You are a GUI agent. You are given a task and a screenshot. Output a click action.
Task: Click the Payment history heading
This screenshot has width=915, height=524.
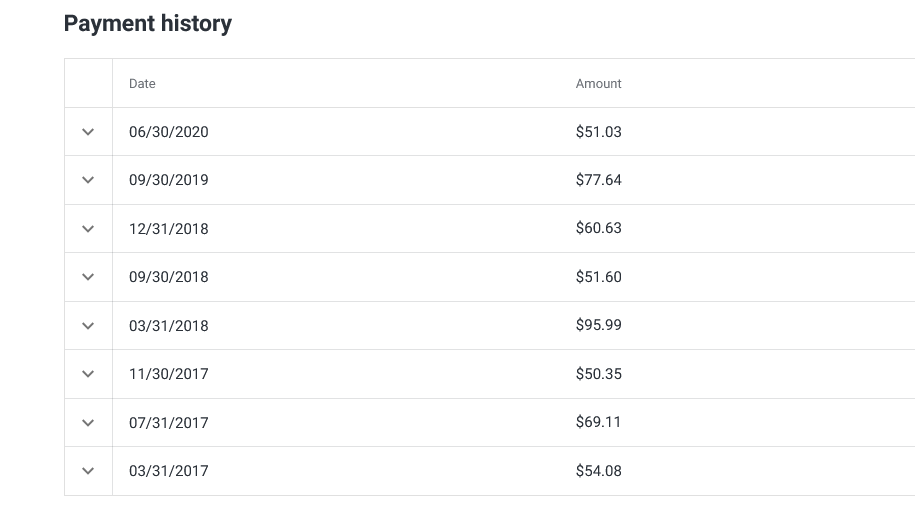(x=147, y=24)
